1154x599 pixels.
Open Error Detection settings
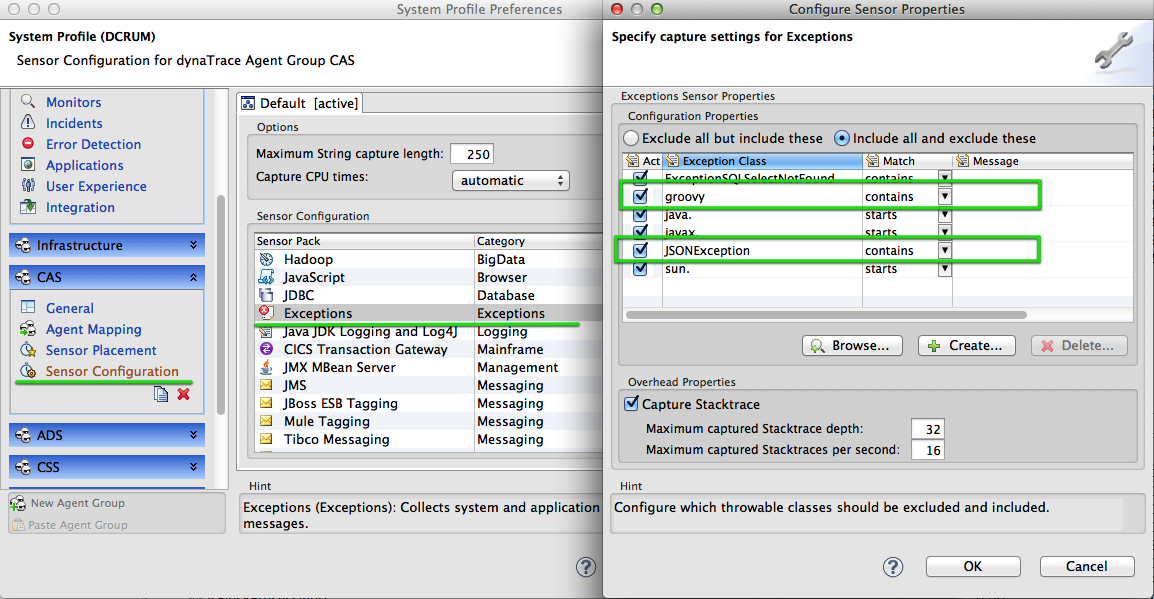pyautogui.click(x=93, y=144)
